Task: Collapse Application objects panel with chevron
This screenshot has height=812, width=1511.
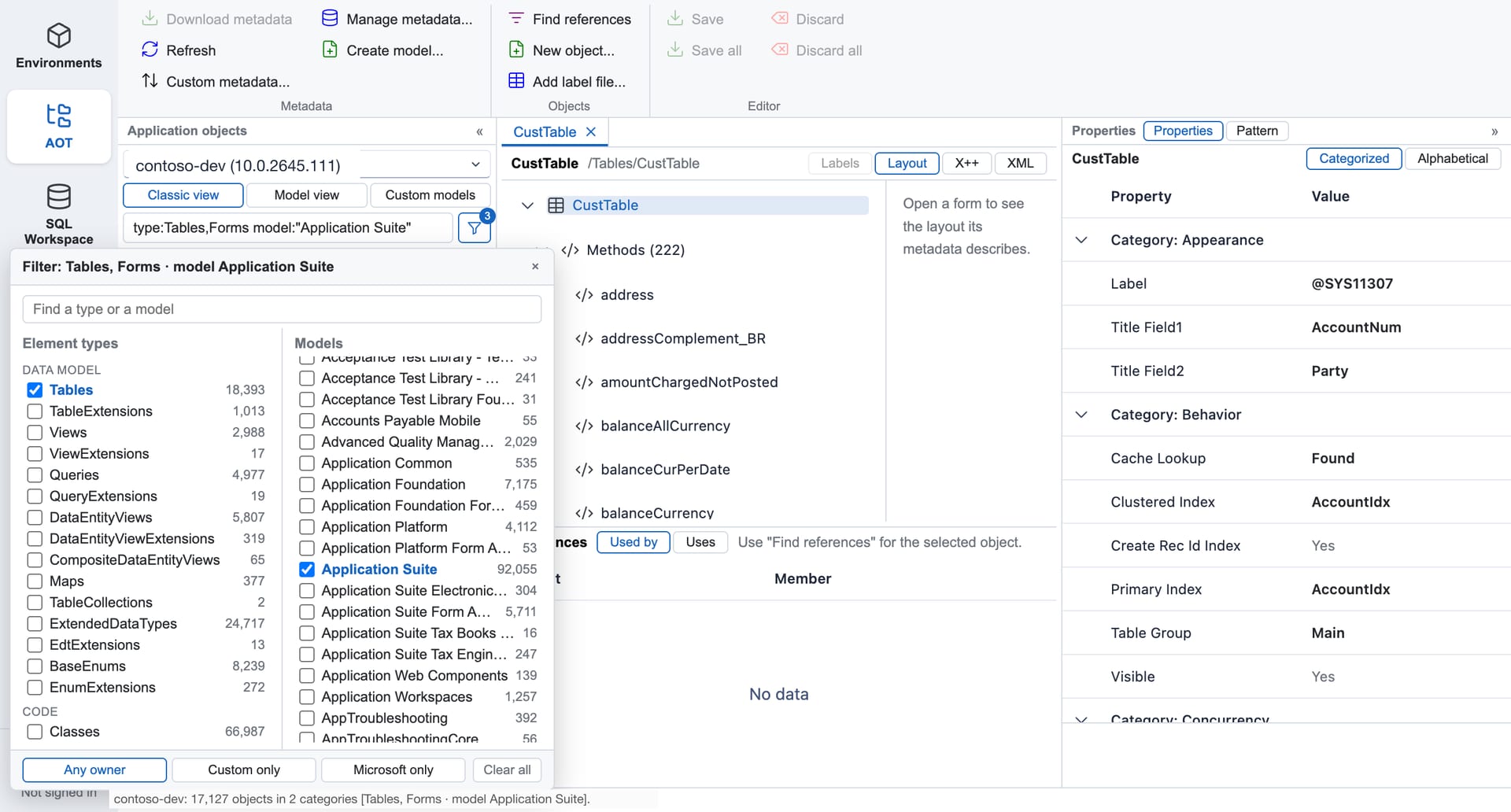Action: [479, 131]
